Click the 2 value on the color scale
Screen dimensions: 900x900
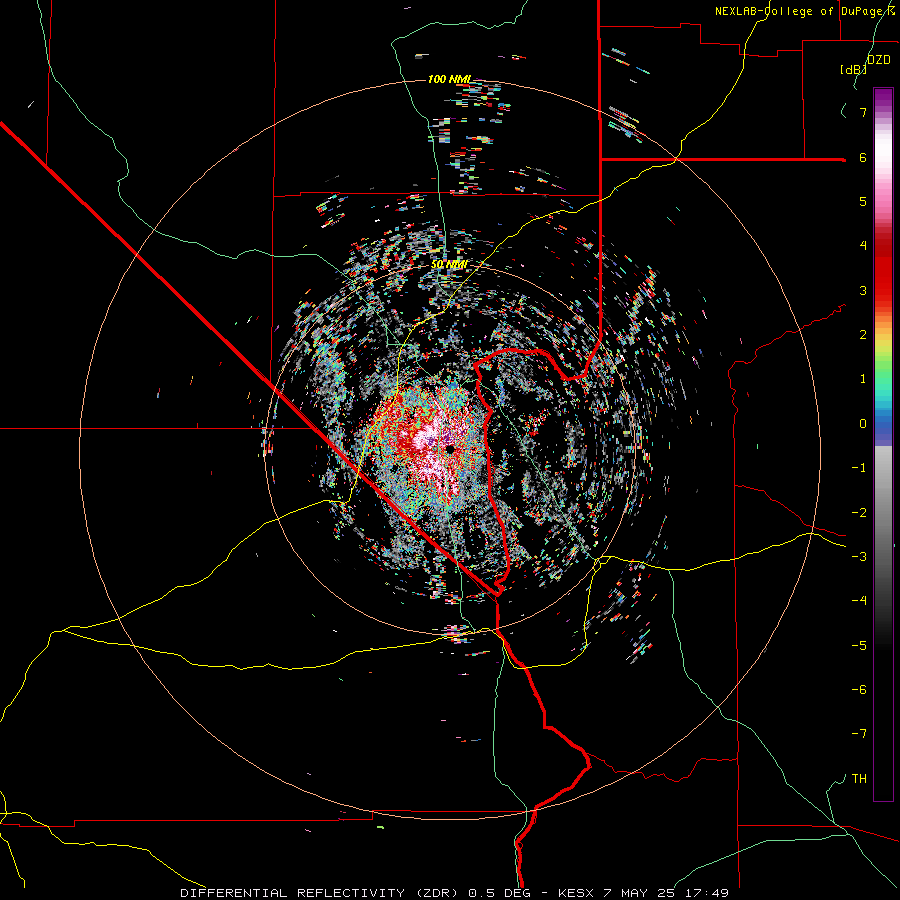tap(863, 335)
